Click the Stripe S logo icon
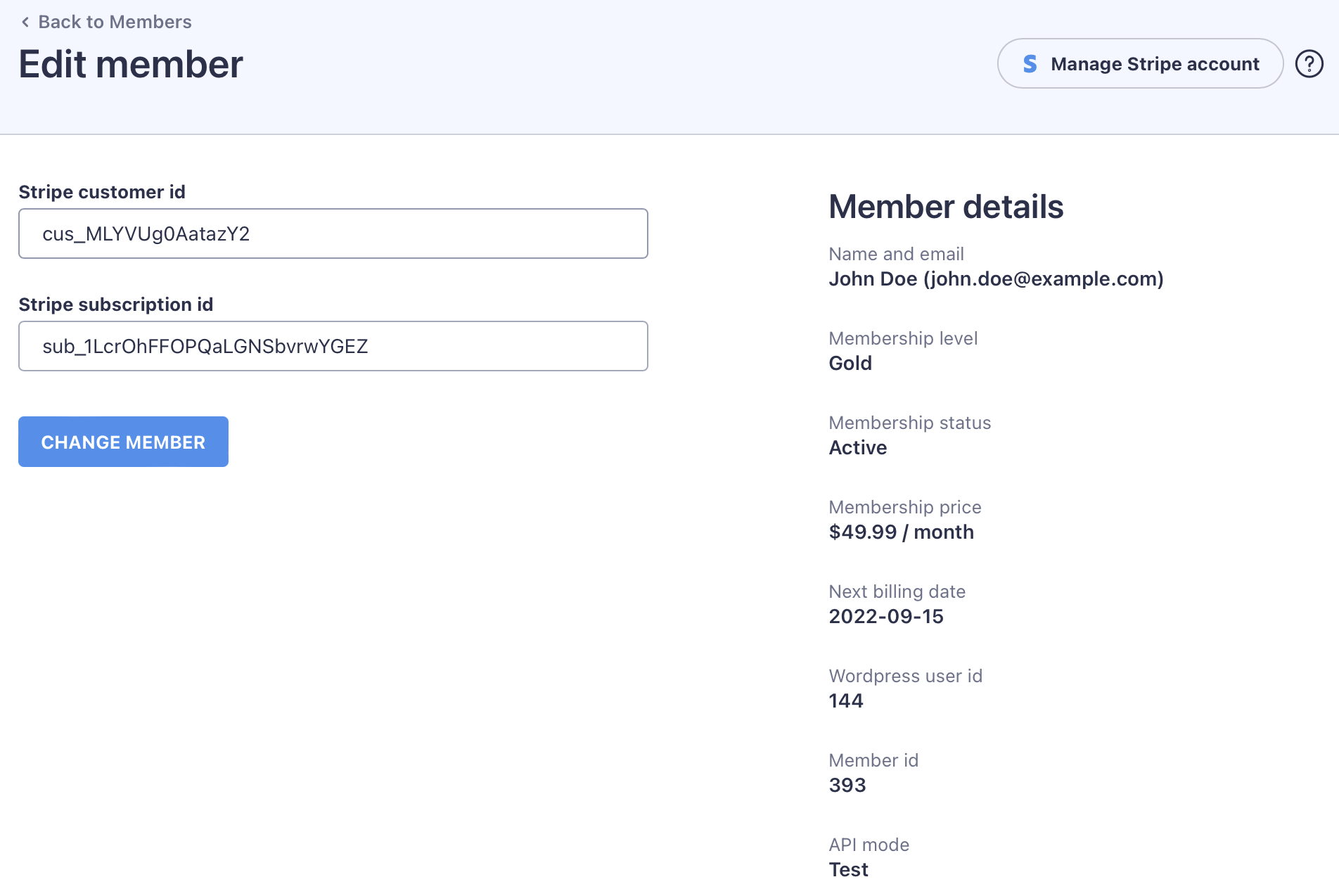This screenshot has height=896, width=1339. point(1030,64)
